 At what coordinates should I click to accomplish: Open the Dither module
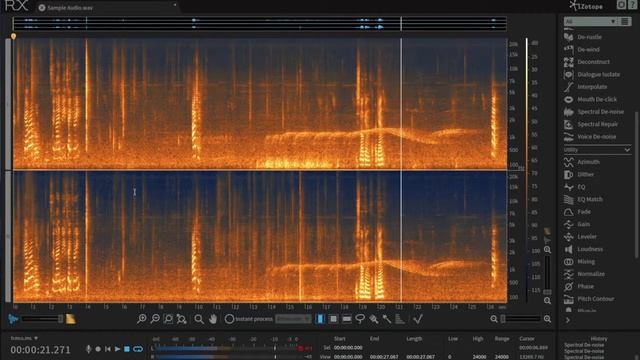point(580,175)
